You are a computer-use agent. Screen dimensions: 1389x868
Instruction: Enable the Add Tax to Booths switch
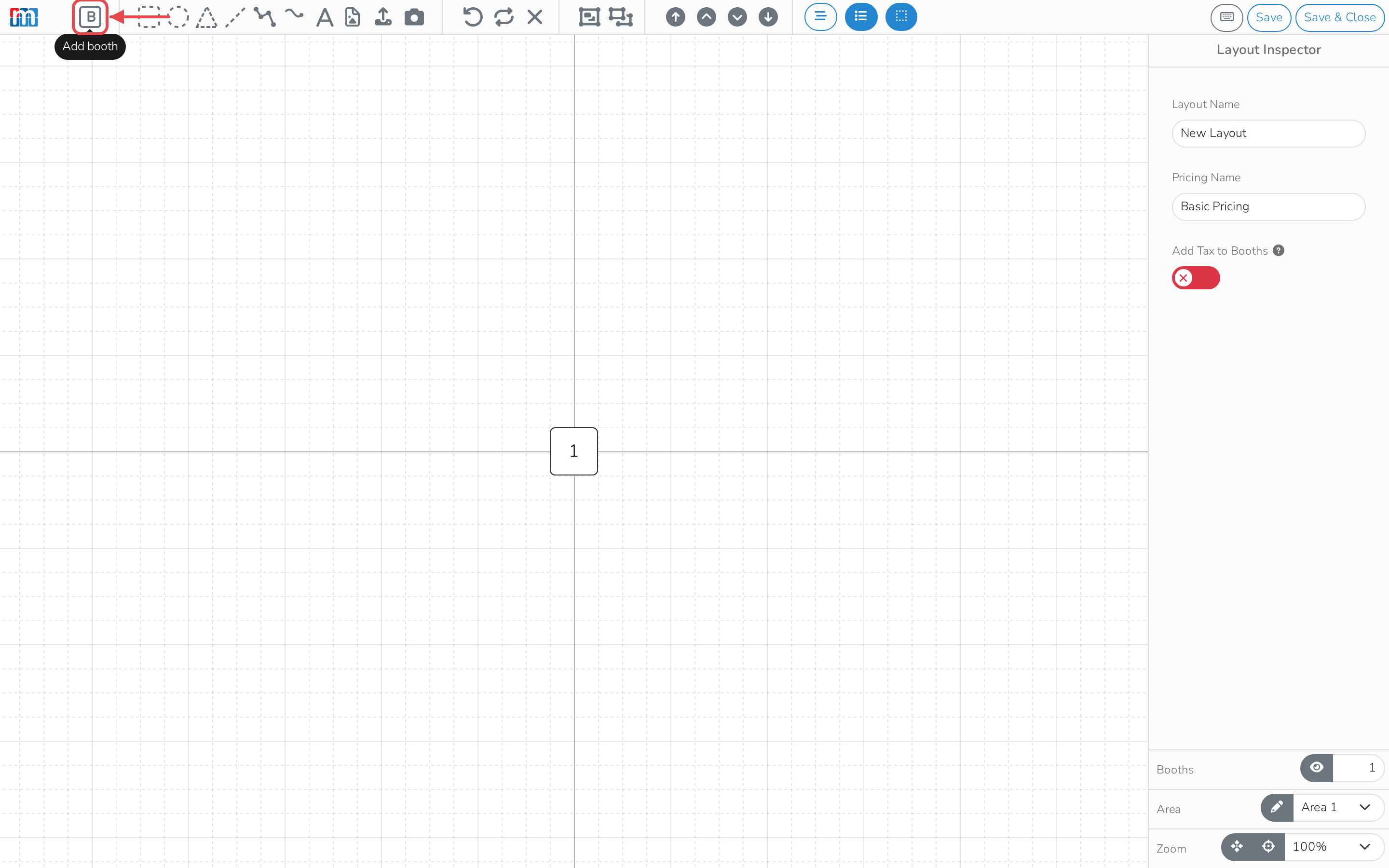(1196, 278)
